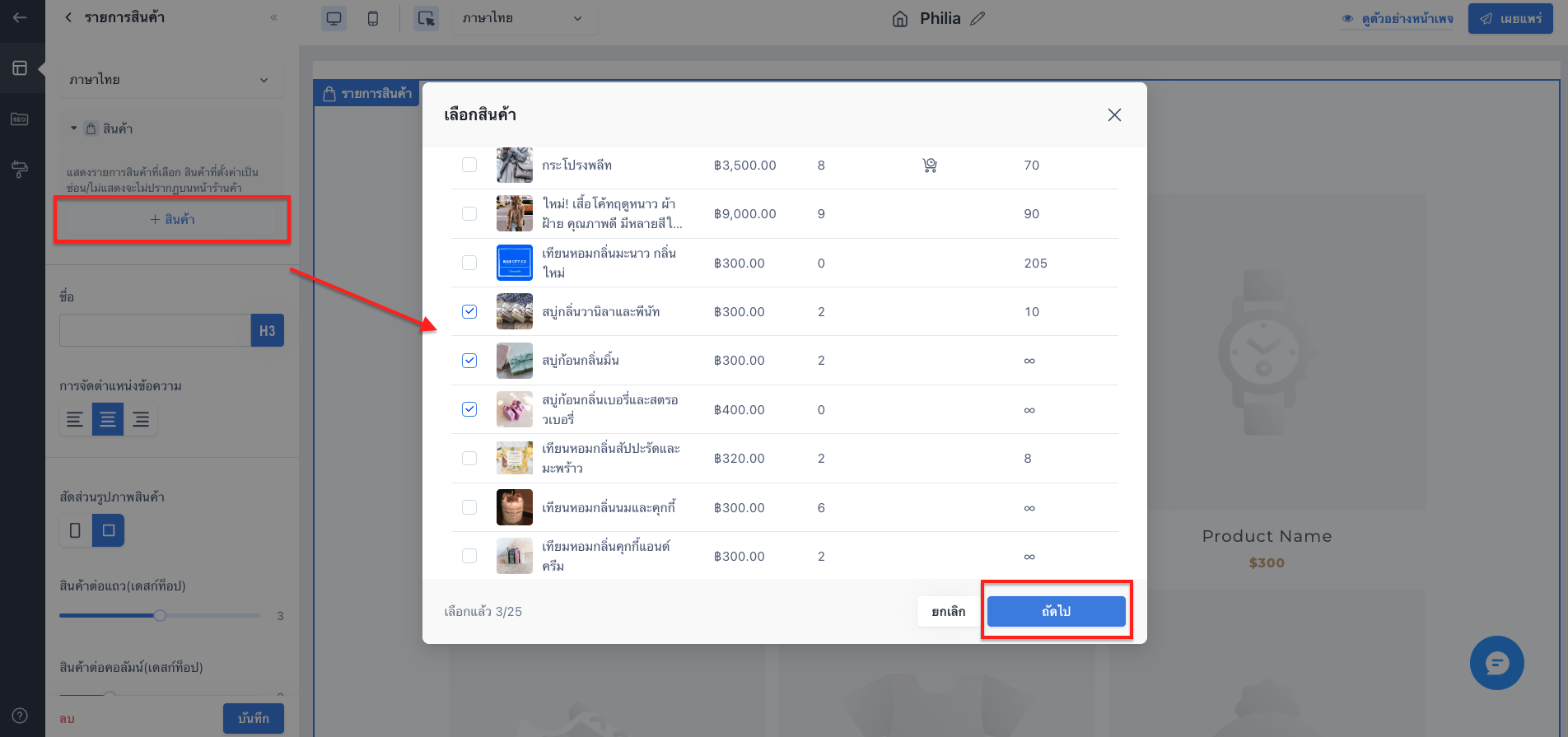This screenshot has height=737, width=1568.
Task: Click the ฿9,000.00 price cell
Action: coord(744,214)
